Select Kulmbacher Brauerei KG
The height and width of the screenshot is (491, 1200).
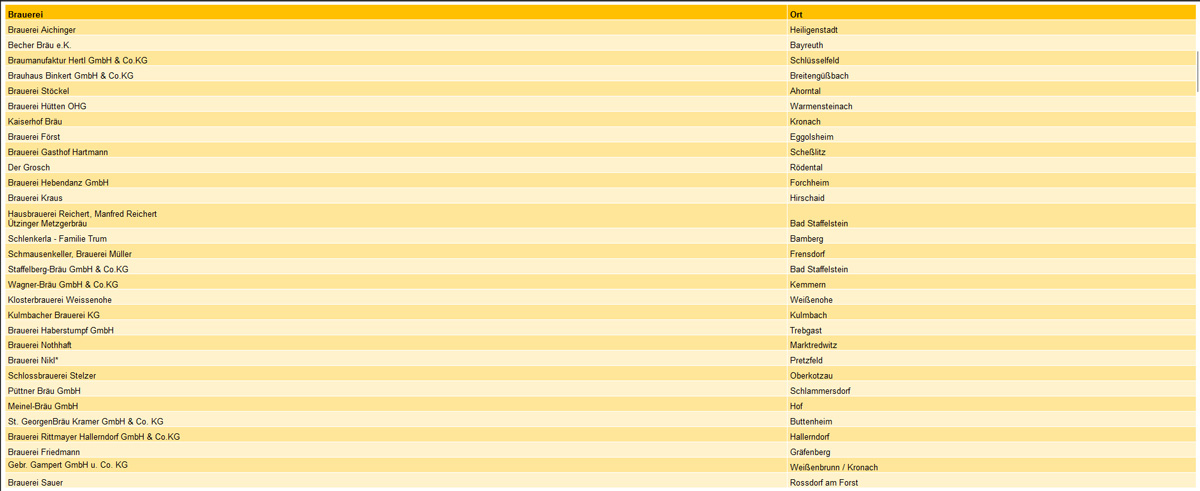pos(53,315)
